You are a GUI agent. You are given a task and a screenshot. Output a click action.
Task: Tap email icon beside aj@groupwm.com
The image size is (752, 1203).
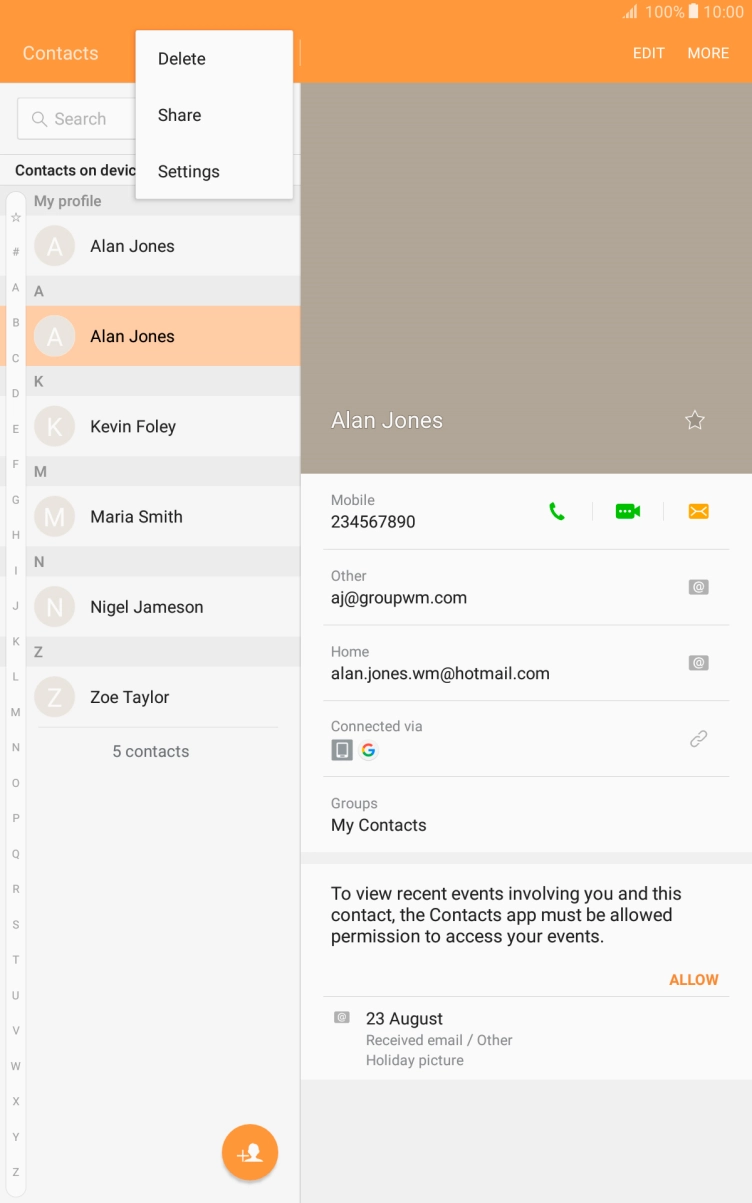coord(698,587)
